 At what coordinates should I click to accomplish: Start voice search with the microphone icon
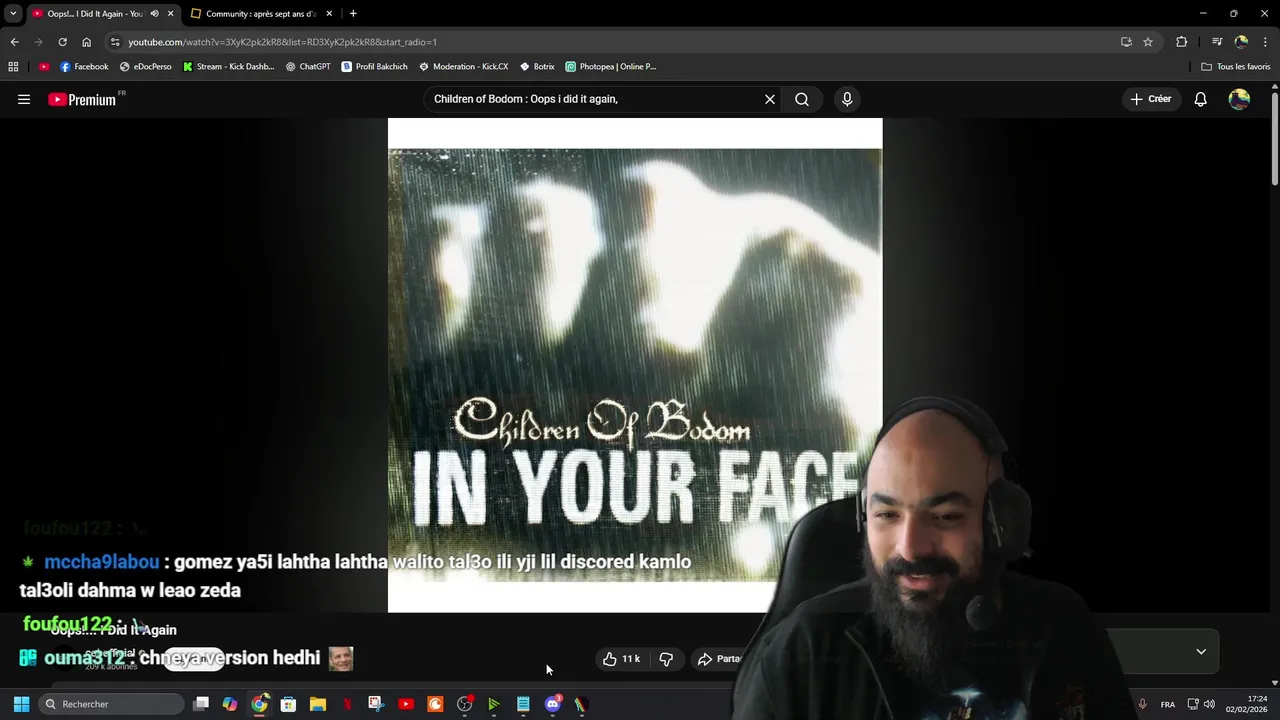847,99
